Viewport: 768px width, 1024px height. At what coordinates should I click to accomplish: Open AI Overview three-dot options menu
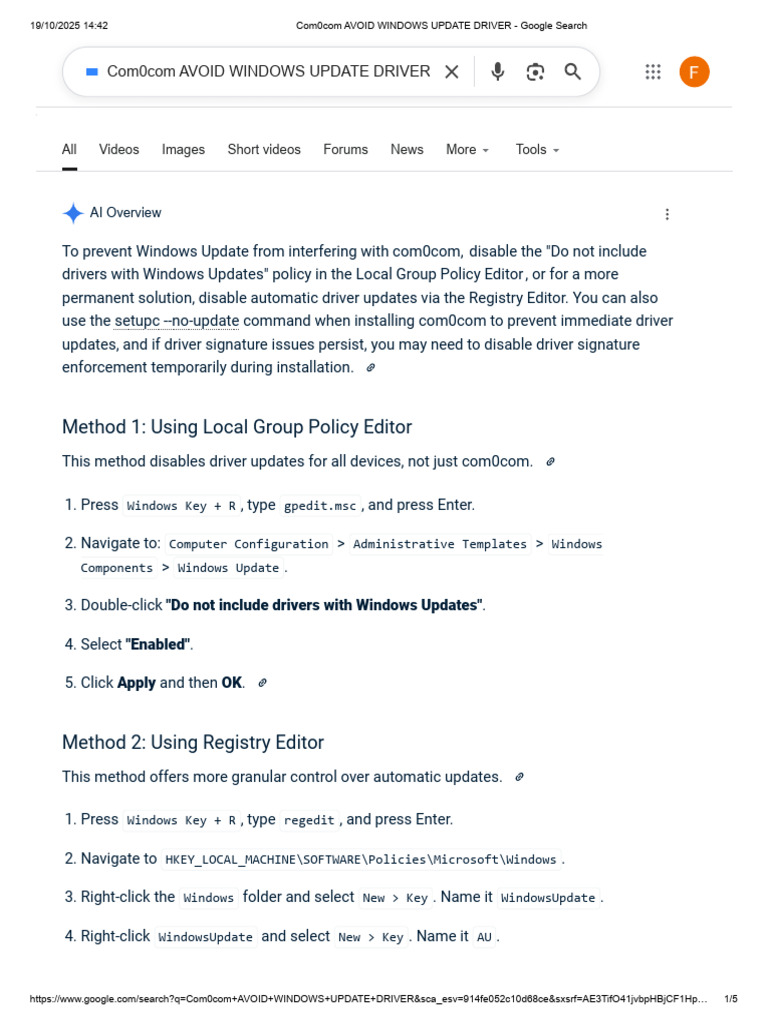point(667,214)
